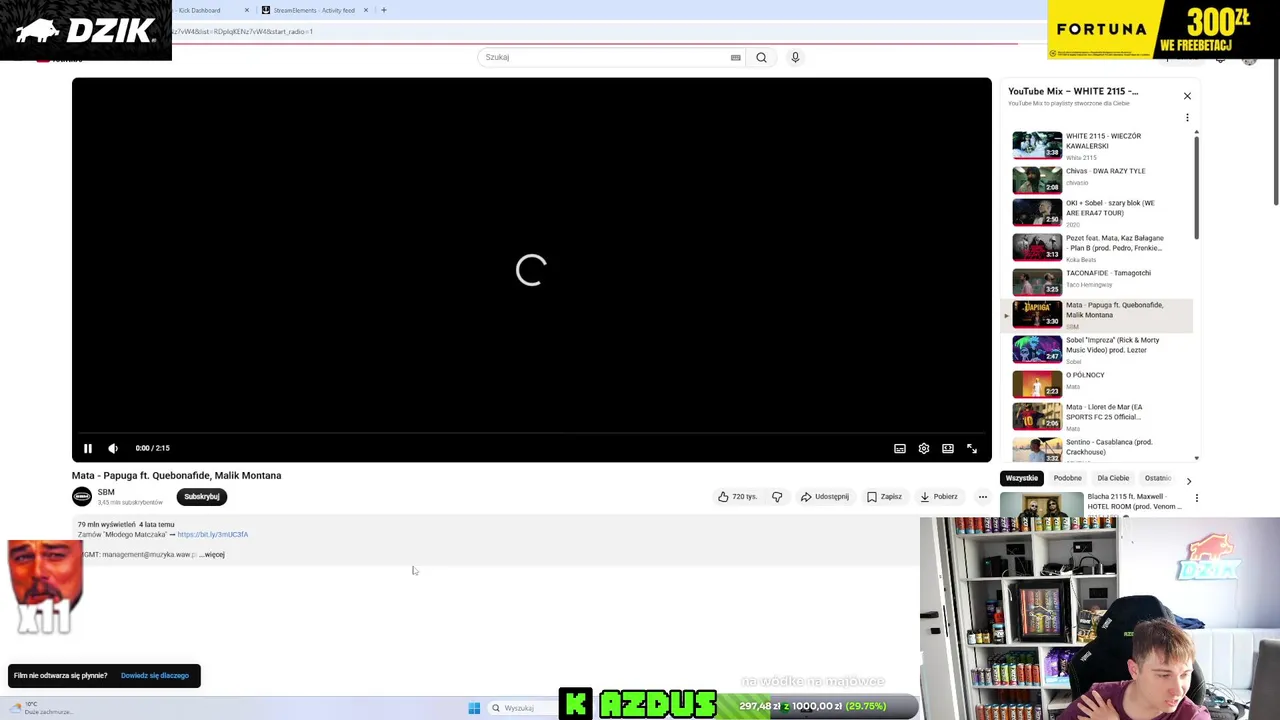Close the StreamElements tab
The height and width of the screenshot is (720, 1280).
point(365,10)
